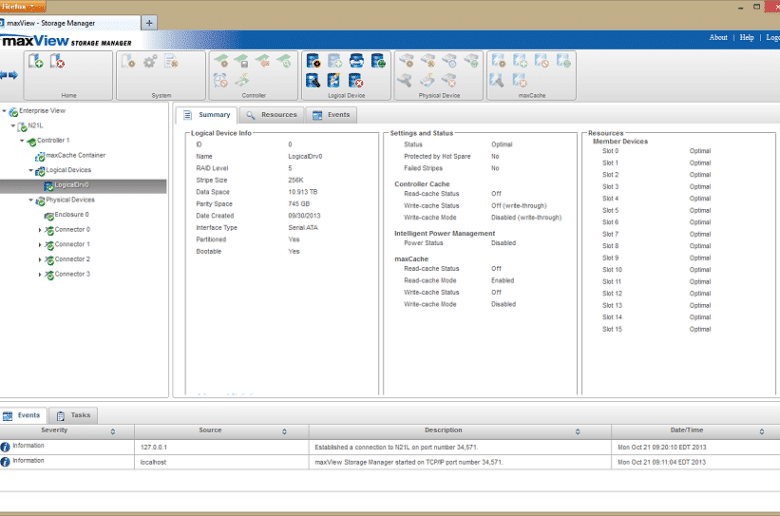The width and height of the screenshot is (780, 516).
Task: Click the delete system icon with red X in Home group
Action: [x=57, y=61]
